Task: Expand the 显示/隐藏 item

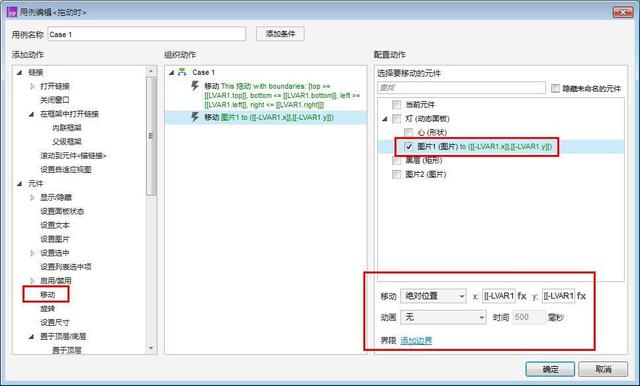Action: (x=32, y=197)
